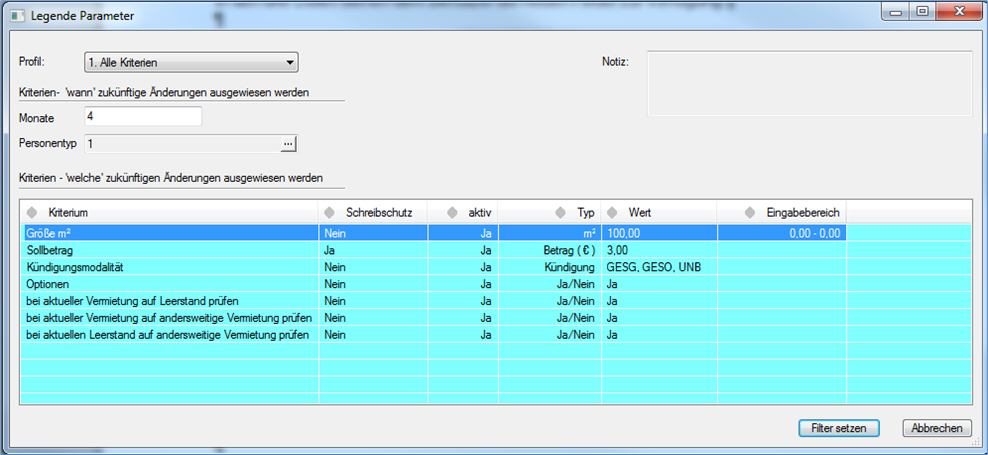
Task: Click the diamond icon beside Eingabebereich header
Action: pyautogui.click(x=750, y=213)
